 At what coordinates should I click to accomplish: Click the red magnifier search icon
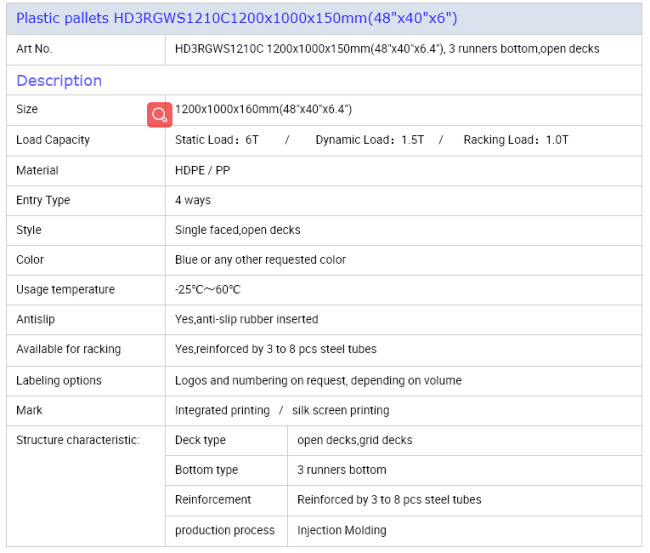[x=160, y=114]
